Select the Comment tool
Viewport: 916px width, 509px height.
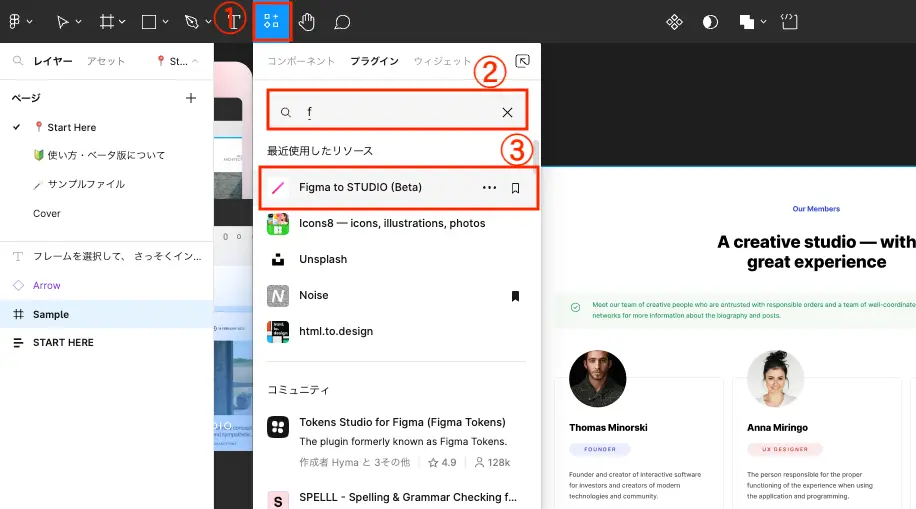pyautogui.click(x=342, y=22)
